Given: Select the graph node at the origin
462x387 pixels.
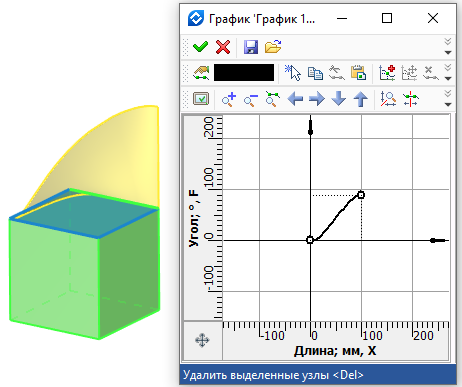Looking at the screenshot, I should (310, 240).
